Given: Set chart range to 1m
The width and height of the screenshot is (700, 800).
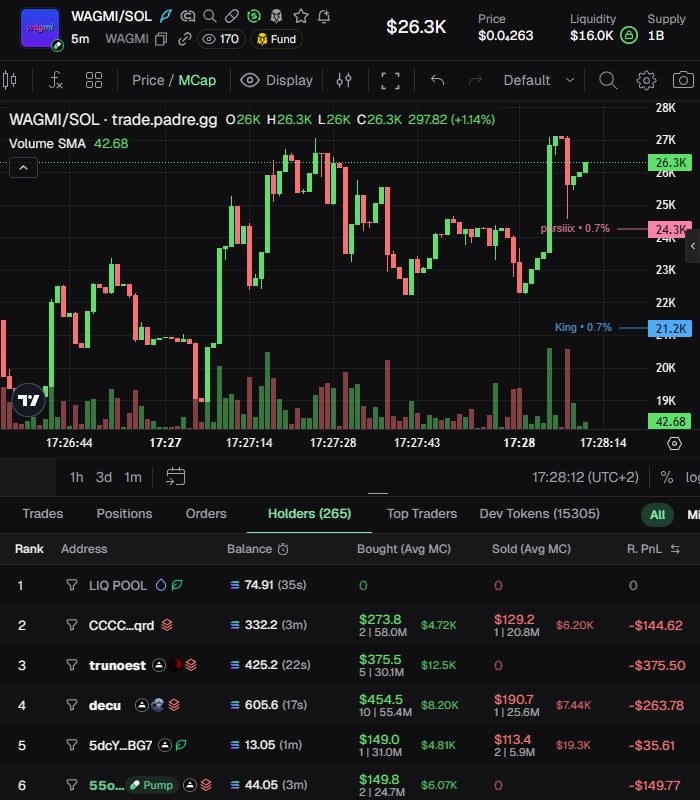Looking at the screenshot, I should [x=133, y=477].
